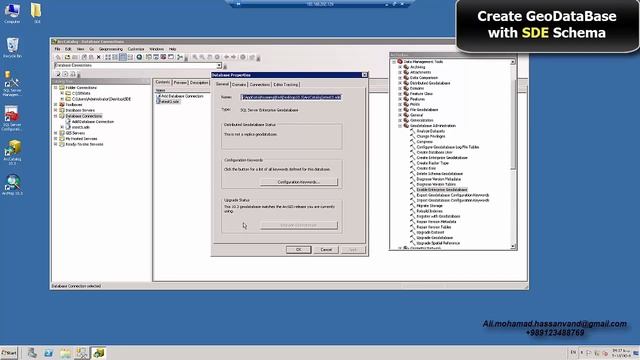Click the ArcToolbox scroll-down arrow
This screenshot has width=640, height=360.
pyautogui.click(x=513, y=247)
